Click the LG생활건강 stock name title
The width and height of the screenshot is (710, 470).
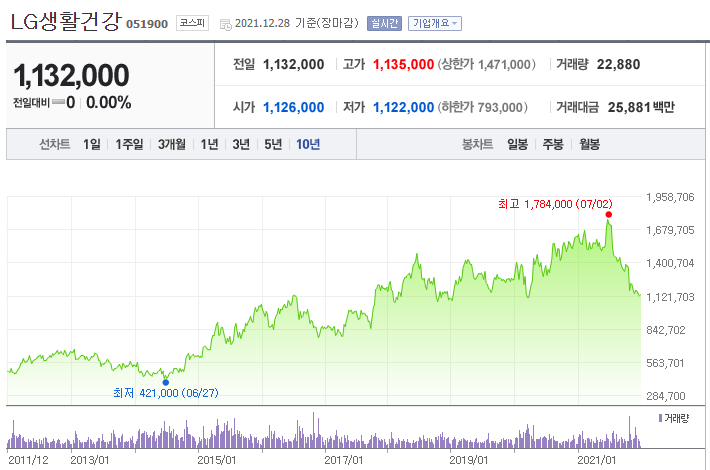(66, 21)
